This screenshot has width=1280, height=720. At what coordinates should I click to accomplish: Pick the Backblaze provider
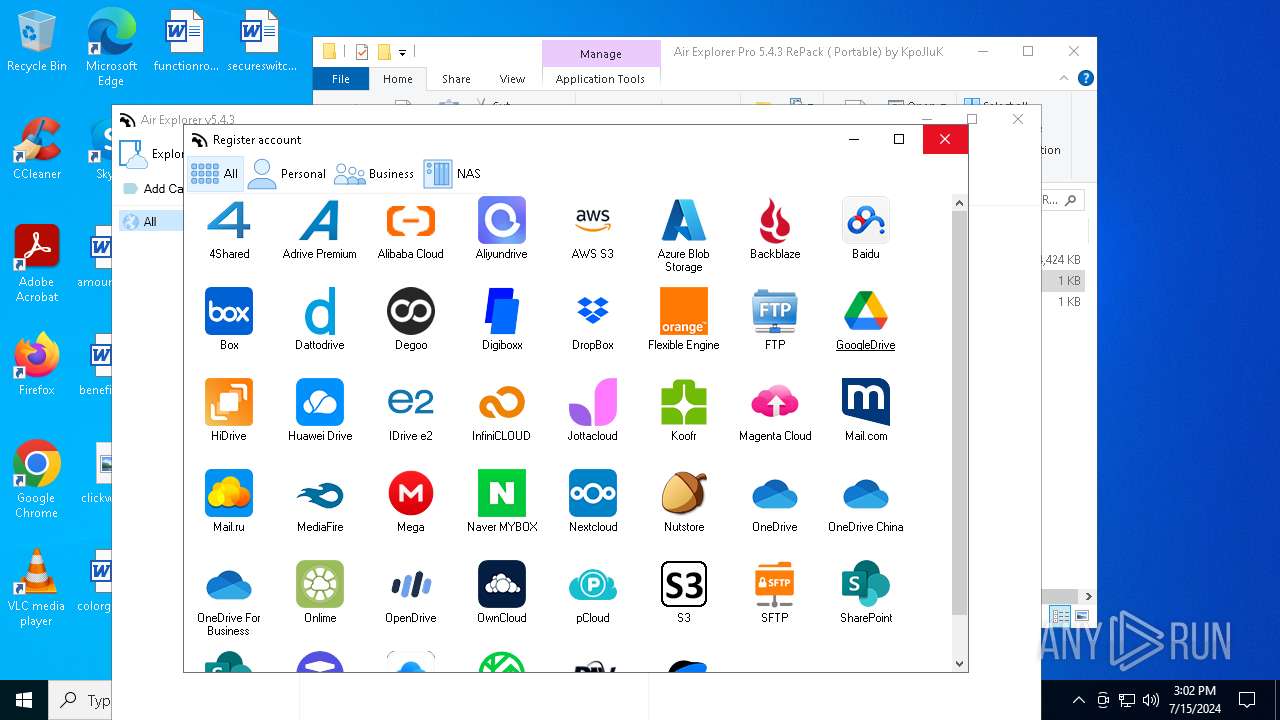[x=775, y=229]
